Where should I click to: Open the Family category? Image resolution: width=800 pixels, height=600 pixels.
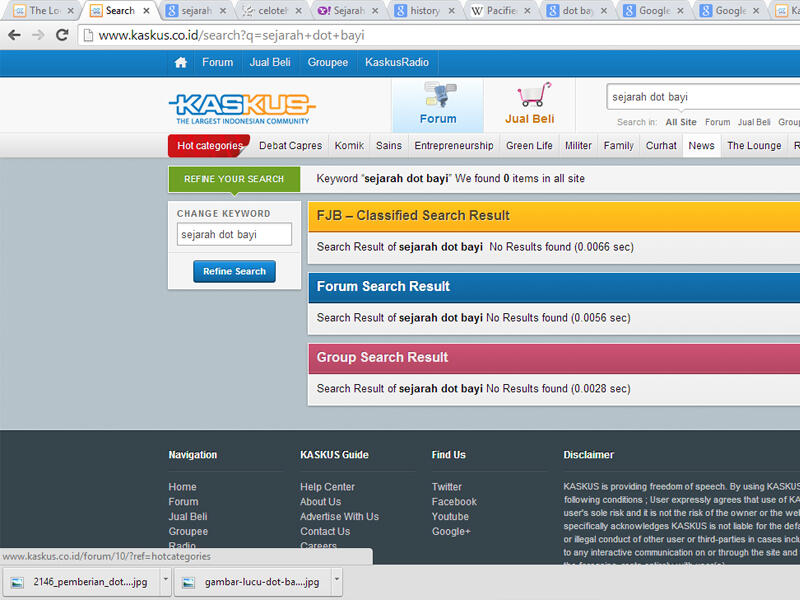(x=618, y=146)
